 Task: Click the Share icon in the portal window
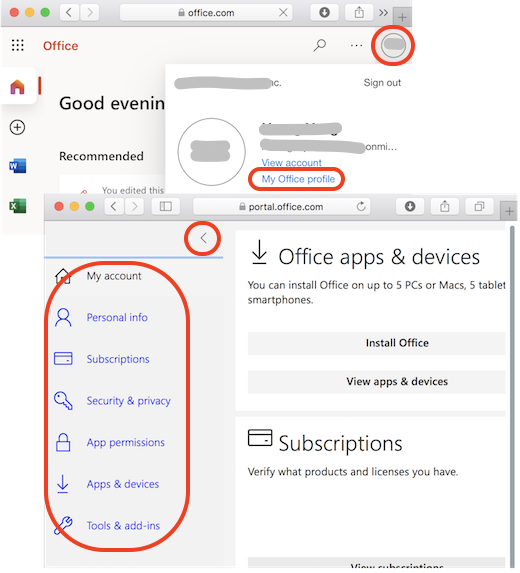click(445, 207)
